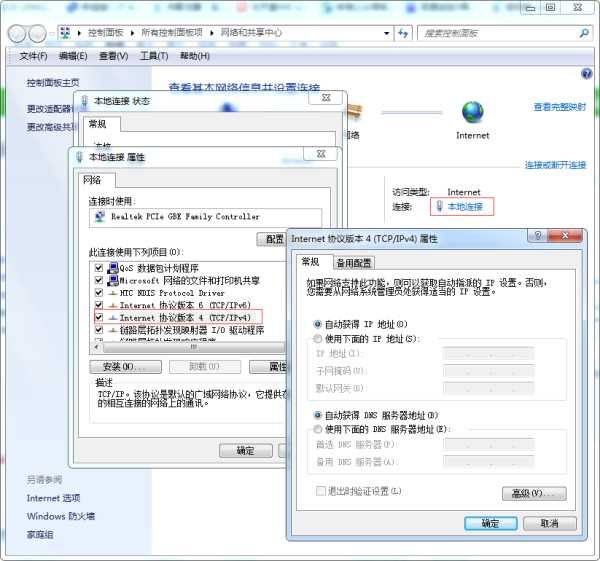Click the control panel icon in the address bar
This screenshot has height=561, width=600.
(65, 33)
